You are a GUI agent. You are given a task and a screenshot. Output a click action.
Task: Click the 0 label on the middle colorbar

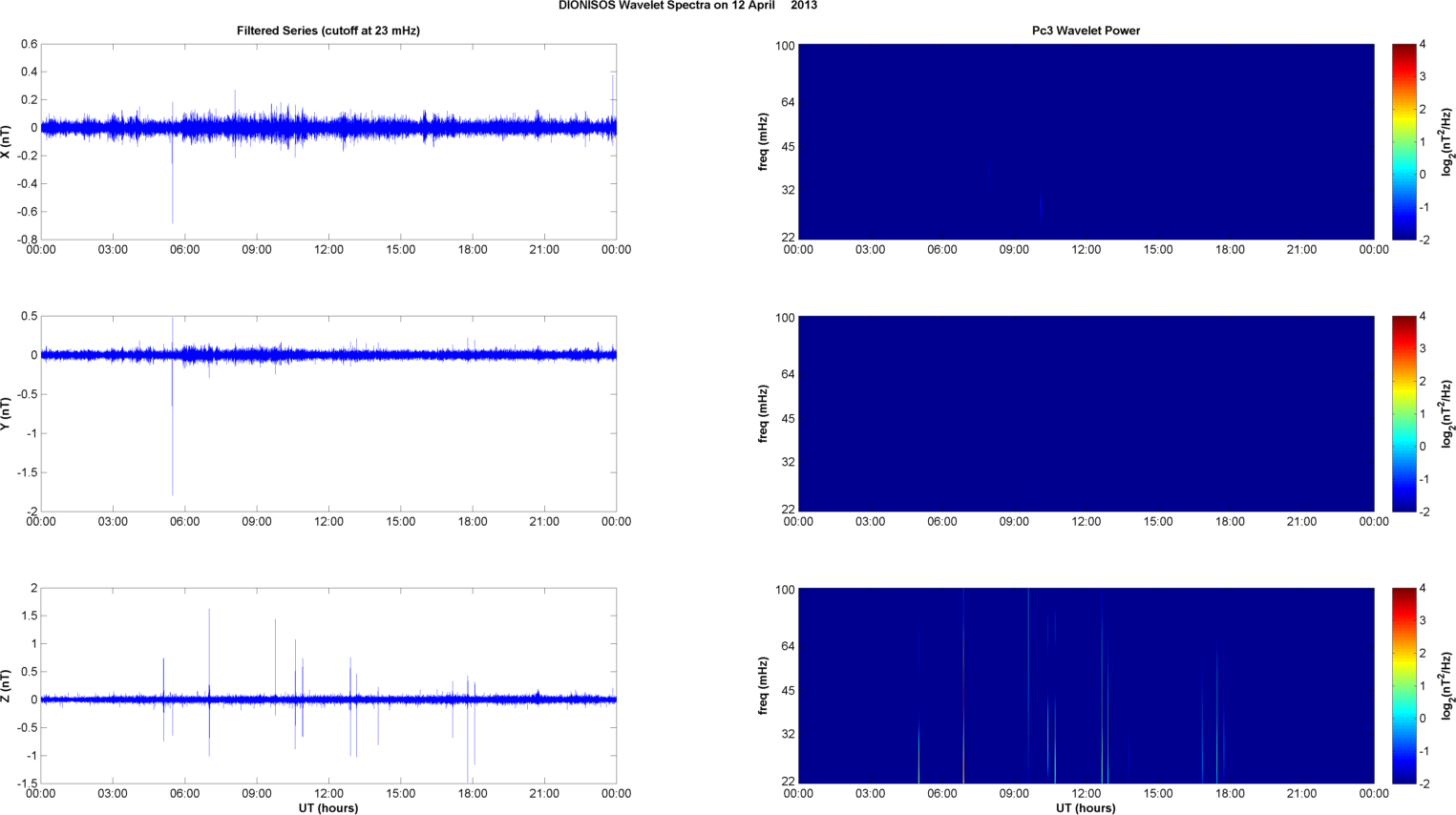click(1423, 447)
